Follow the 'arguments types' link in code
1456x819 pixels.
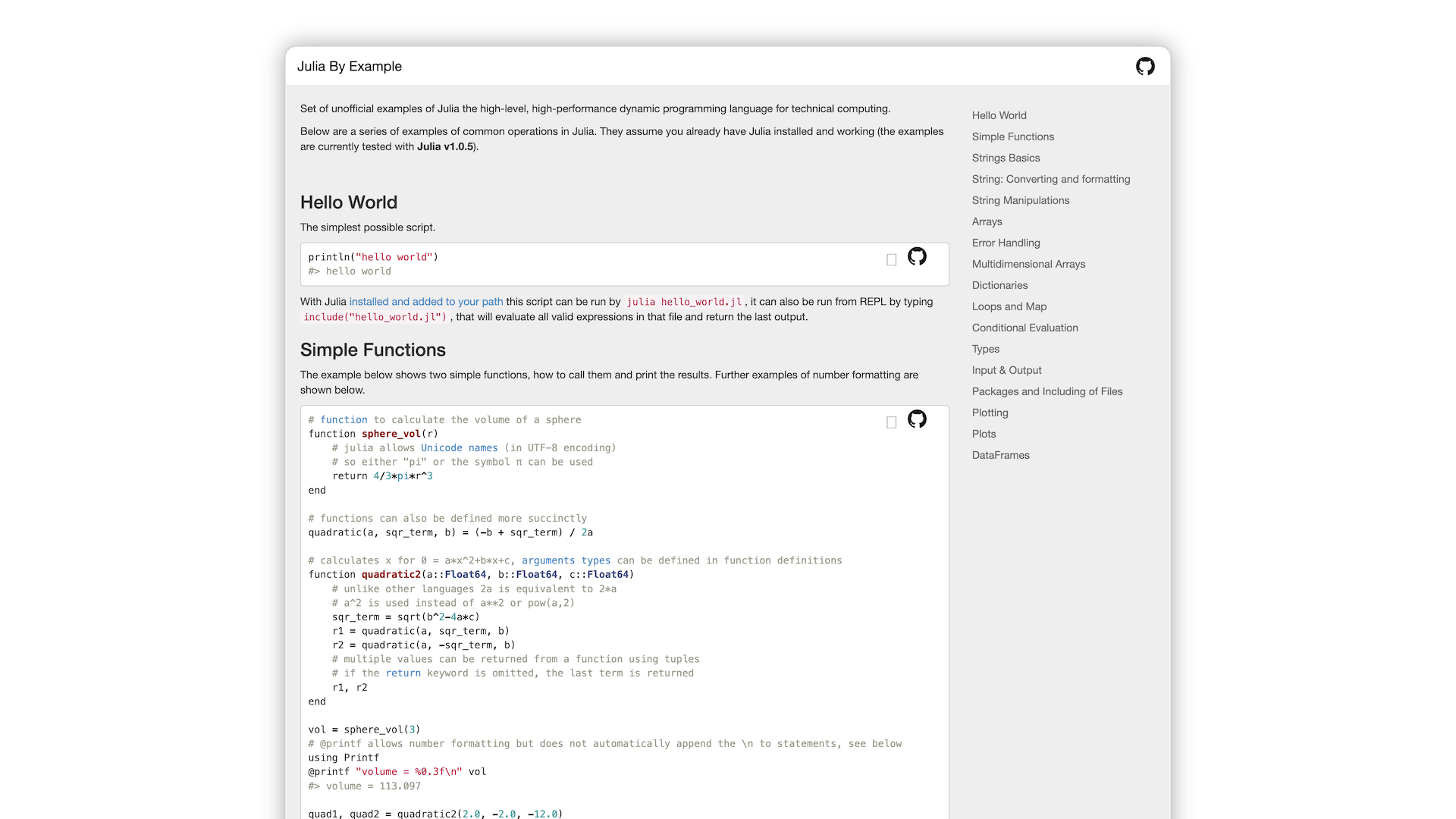566,560
